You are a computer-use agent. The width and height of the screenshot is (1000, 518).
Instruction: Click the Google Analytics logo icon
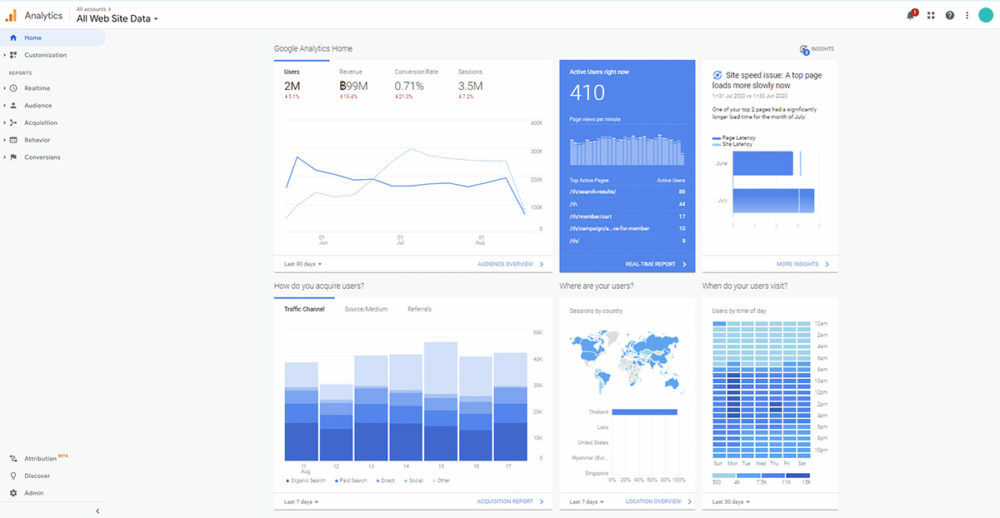11,16
